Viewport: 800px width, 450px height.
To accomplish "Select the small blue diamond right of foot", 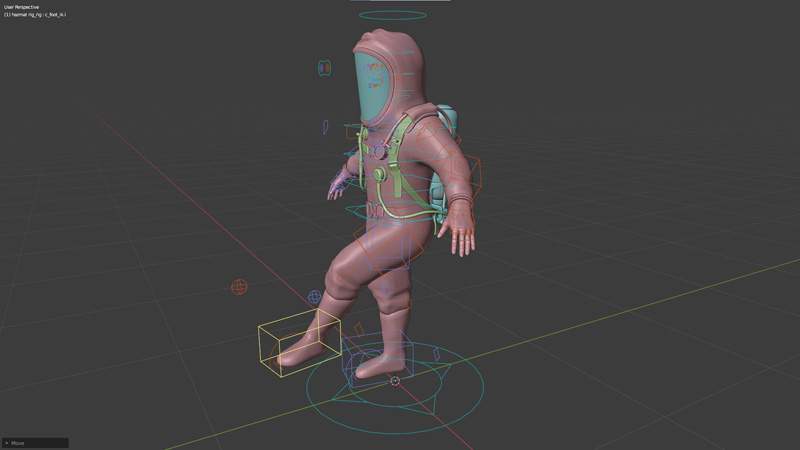I will click(x=437, y=354).
